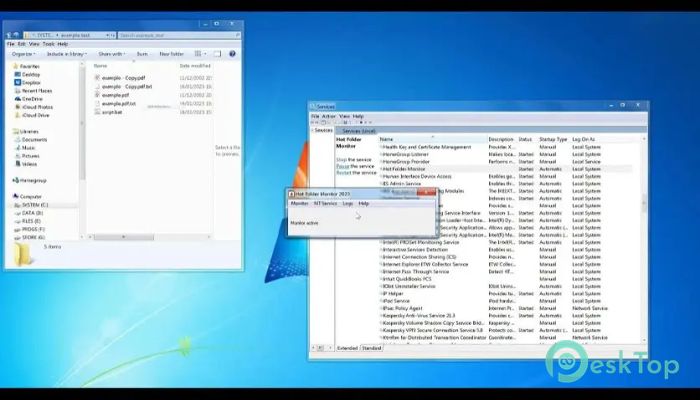
Task: Open NT Service menu in Hot Folder Monitor
Action: pyautogui.click(x=325, y=204)
